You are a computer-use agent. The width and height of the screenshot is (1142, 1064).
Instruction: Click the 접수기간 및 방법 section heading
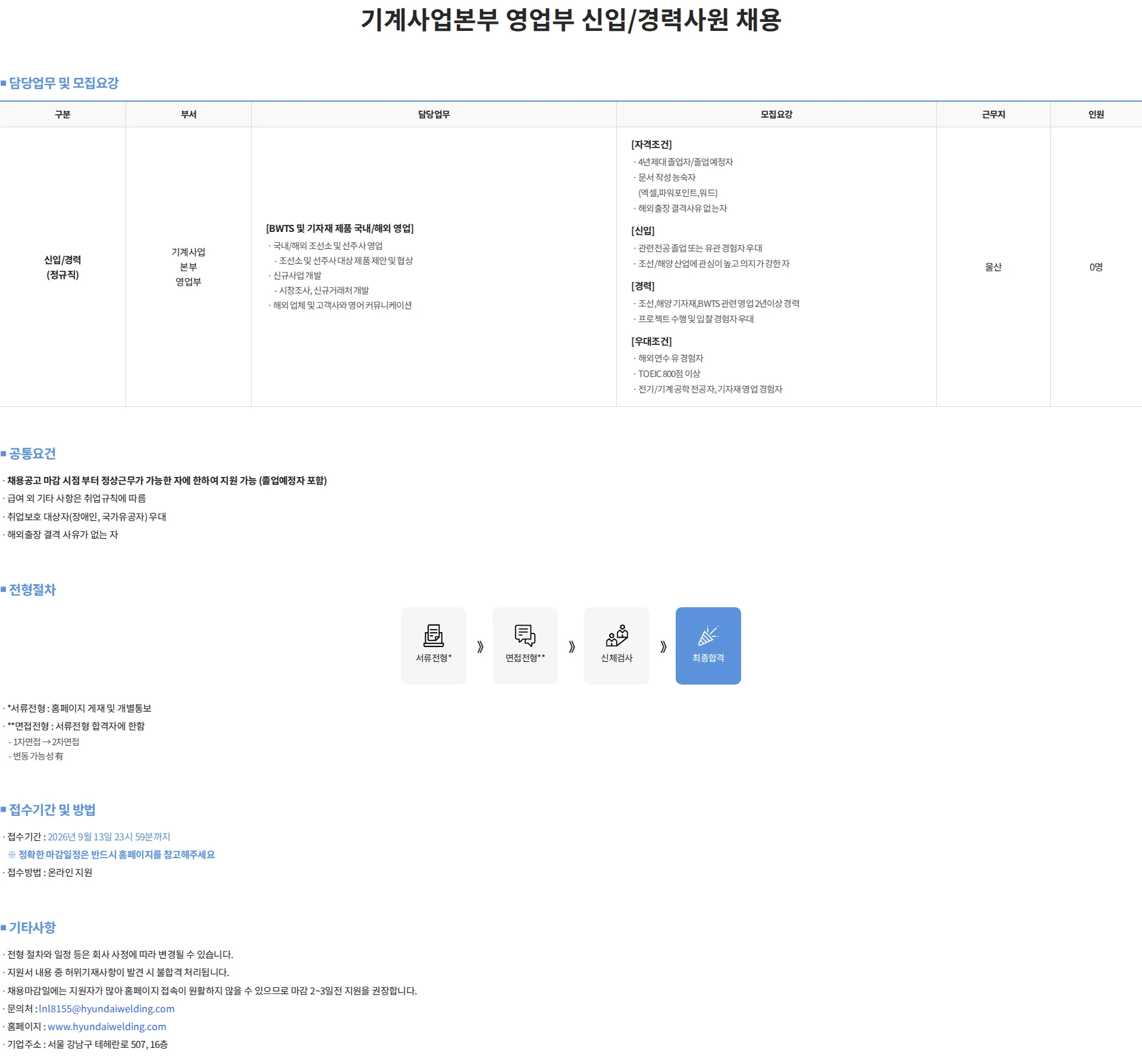52,809
